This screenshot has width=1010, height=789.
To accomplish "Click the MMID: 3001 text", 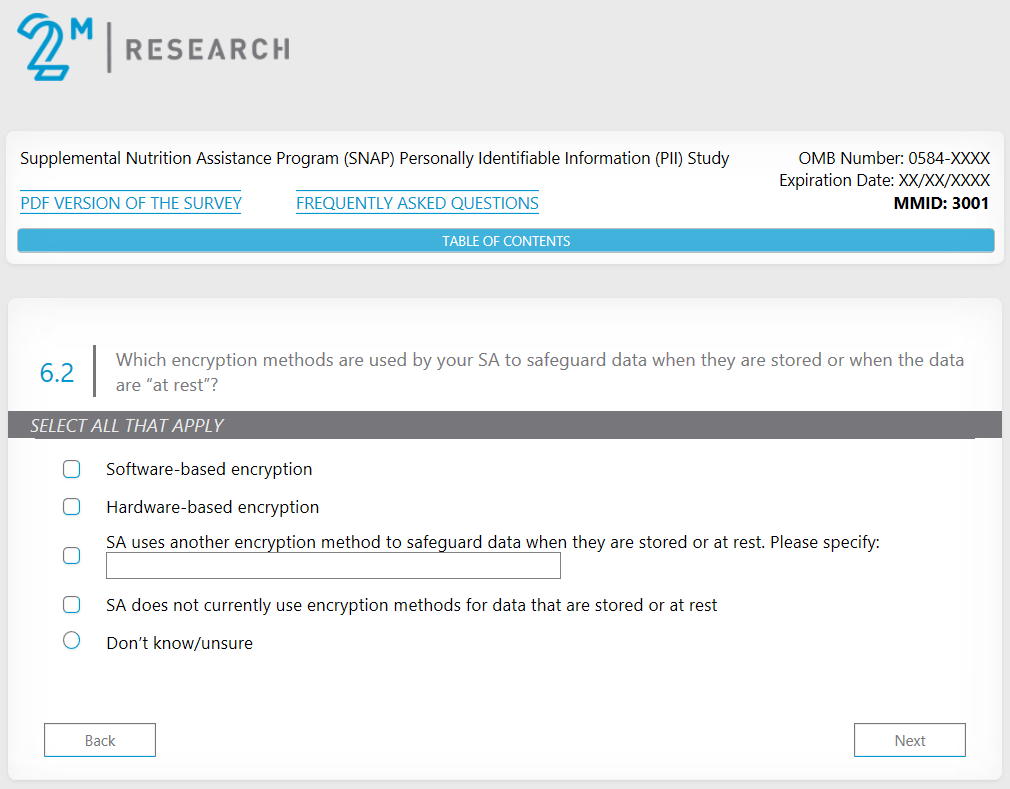I will pos(940,204).
